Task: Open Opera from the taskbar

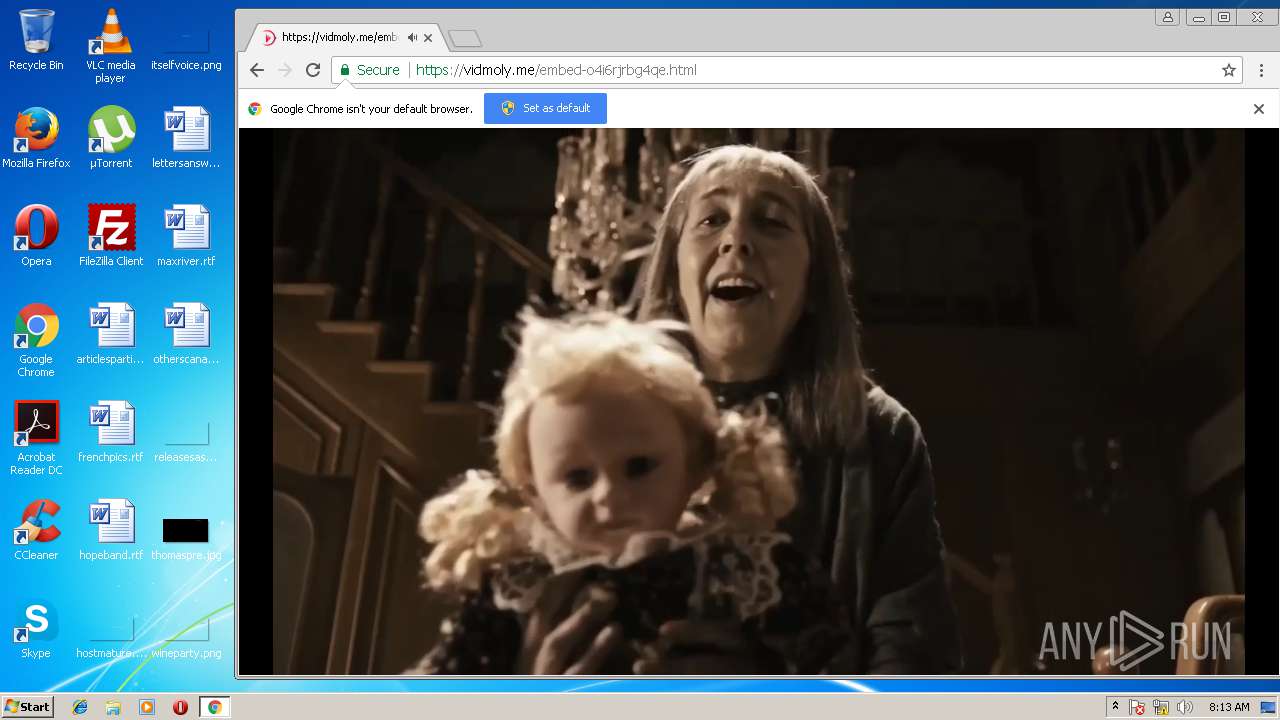Action: (180, 707)
